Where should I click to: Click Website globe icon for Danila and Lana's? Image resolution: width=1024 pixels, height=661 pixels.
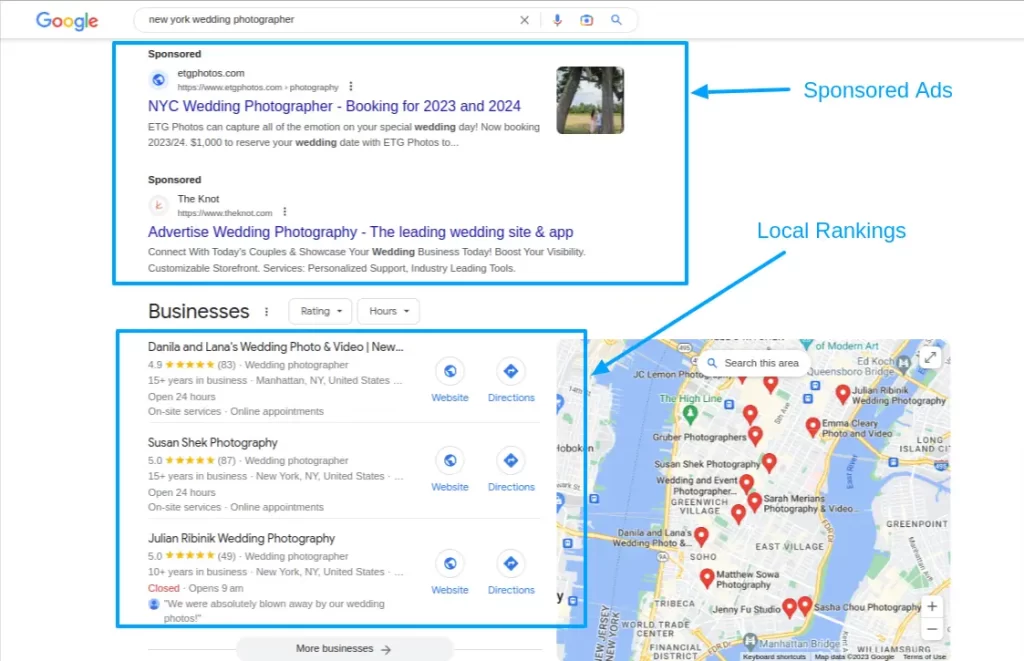[x=450, y=371]
